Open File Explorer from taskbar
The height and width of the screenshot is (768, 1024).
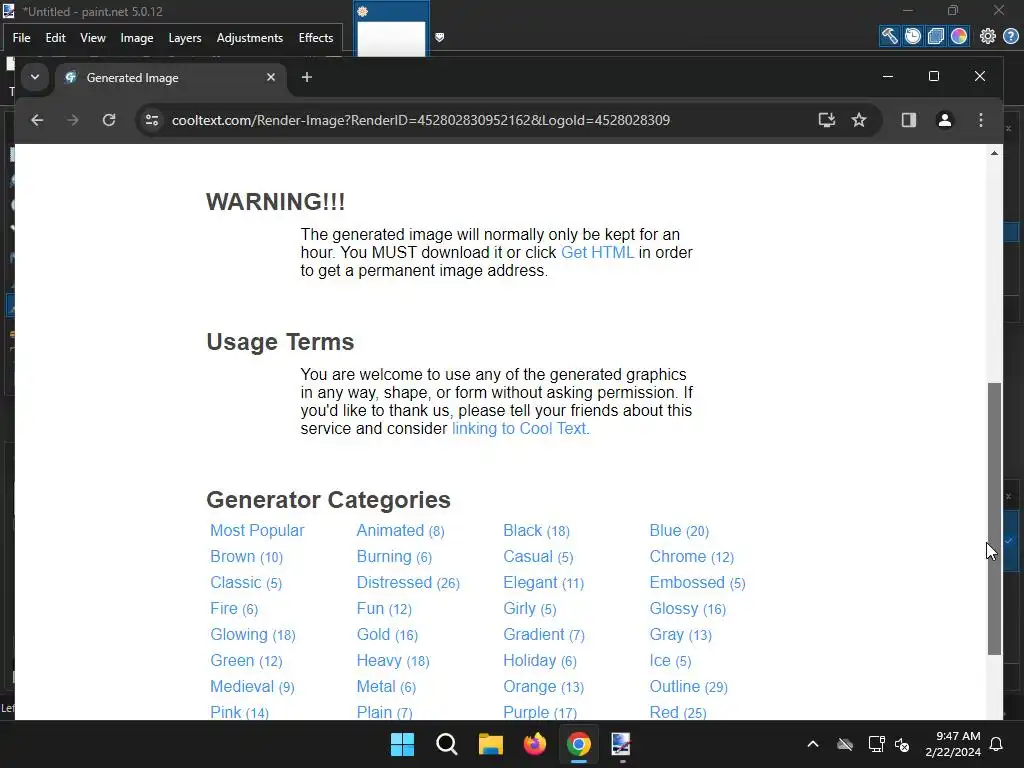pos(490,744)
